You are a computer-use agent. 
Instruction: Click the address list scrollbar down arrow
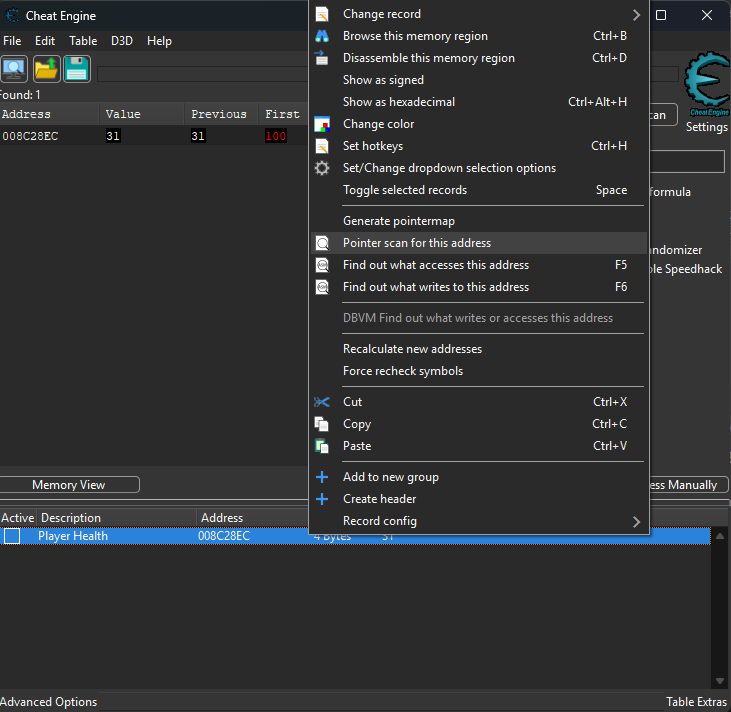[x=717, y=682]
